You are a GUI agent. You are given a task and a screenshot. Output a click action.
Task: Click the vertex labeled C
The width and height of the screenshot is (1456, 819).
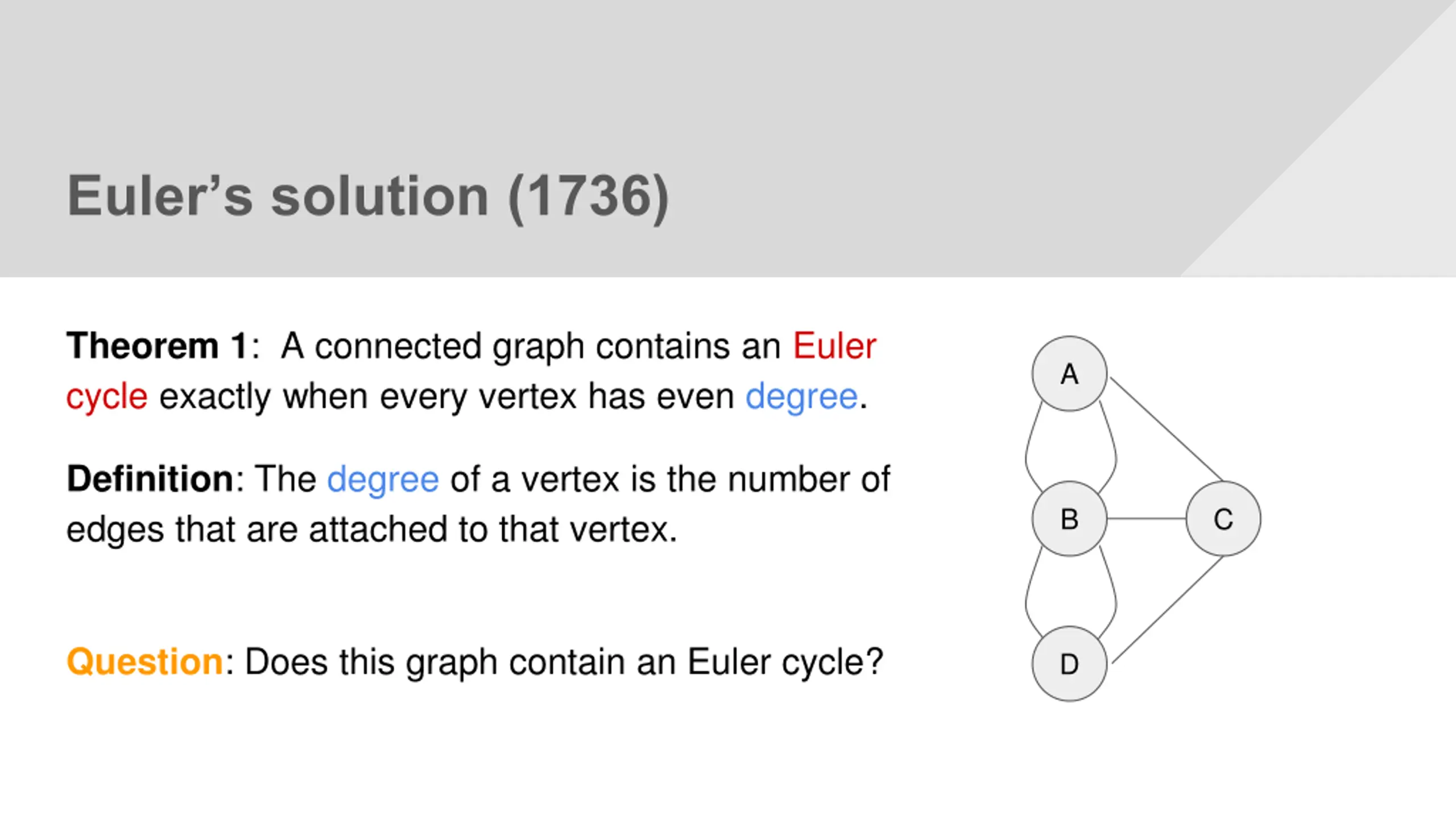pos(1223,519)
